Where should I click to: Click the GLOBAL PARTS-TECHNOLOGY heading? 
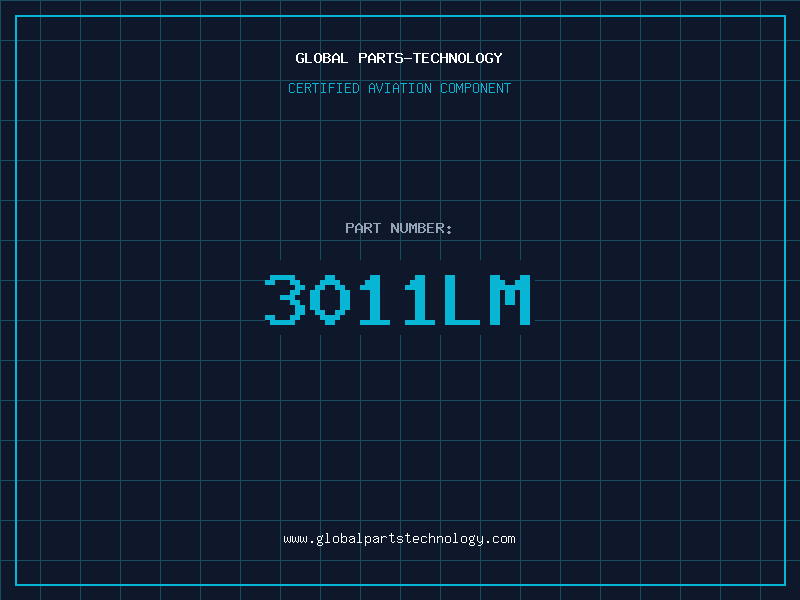point(399,58)
